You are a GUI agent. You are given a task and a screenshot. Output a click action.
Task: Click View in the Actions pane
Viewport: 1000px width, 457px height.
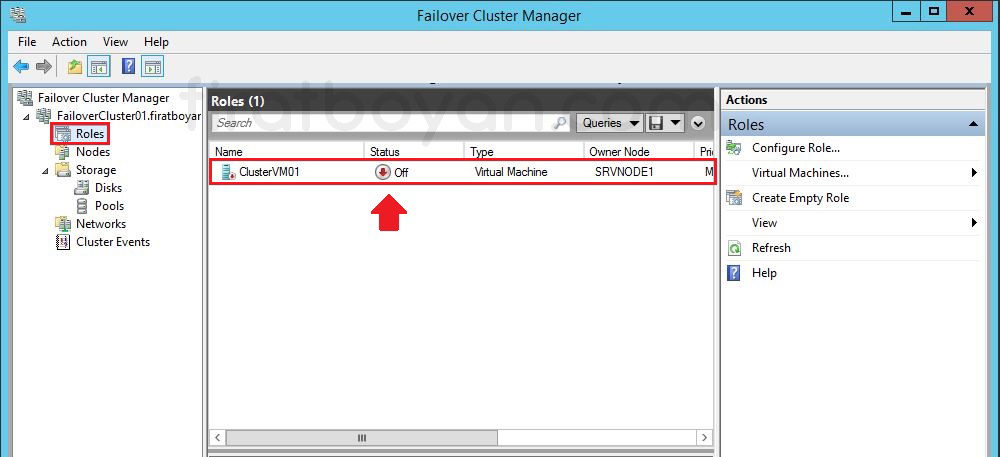coord(764,222)
